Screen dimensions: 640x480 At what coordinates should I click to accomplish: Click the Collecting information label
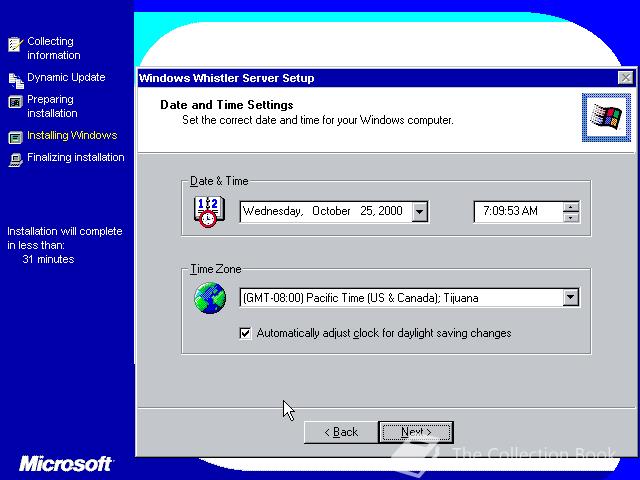pos(53,48)
